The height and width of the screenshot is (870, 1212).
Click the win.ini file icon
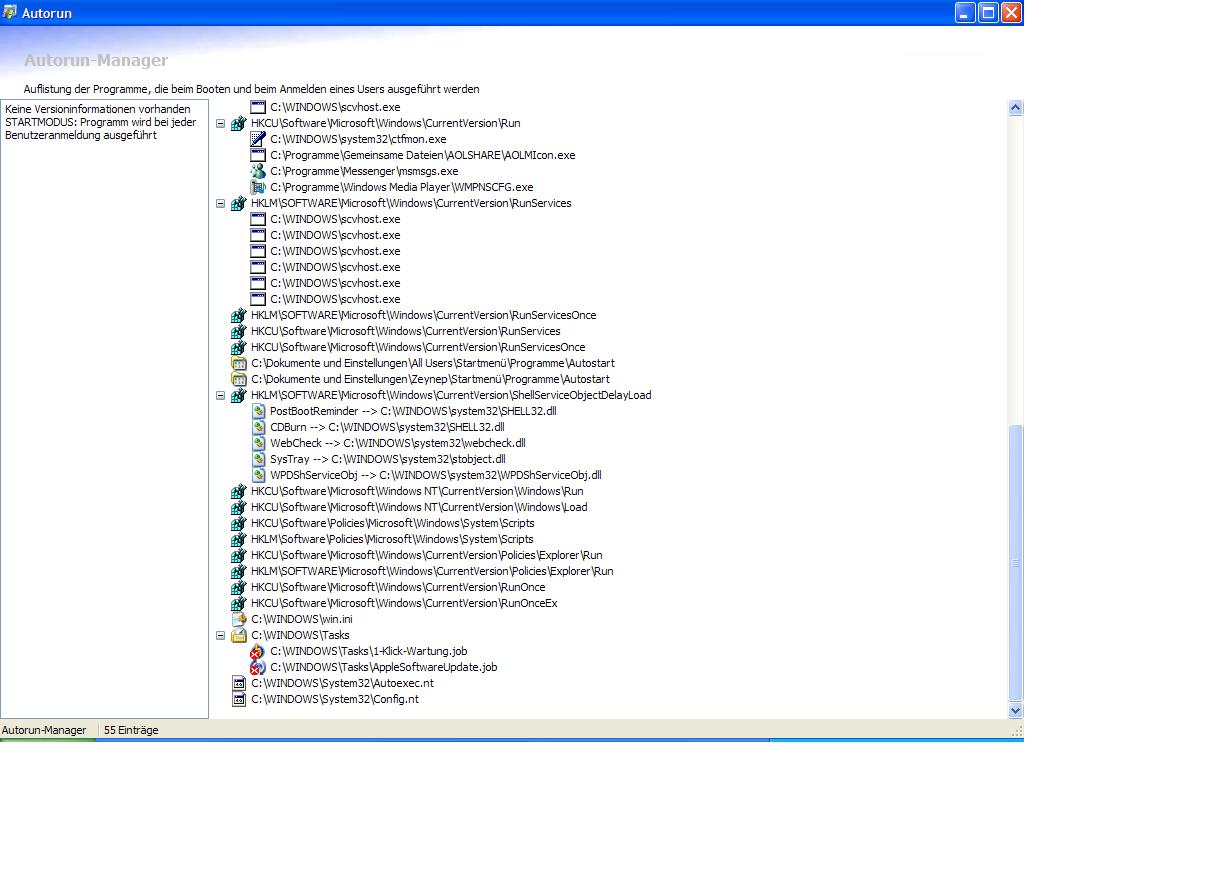click(239, 619)
